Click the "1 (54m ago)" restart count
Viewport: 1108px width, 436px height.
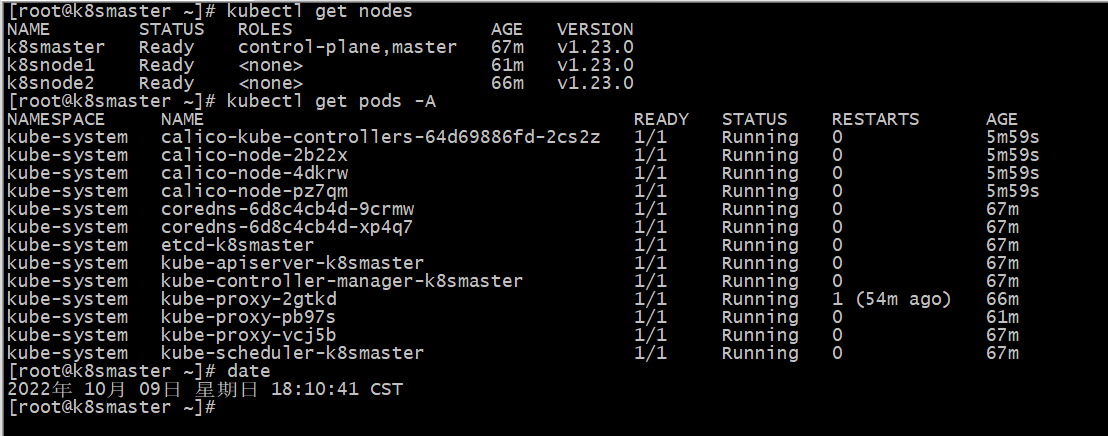click(x=891, y=299)
